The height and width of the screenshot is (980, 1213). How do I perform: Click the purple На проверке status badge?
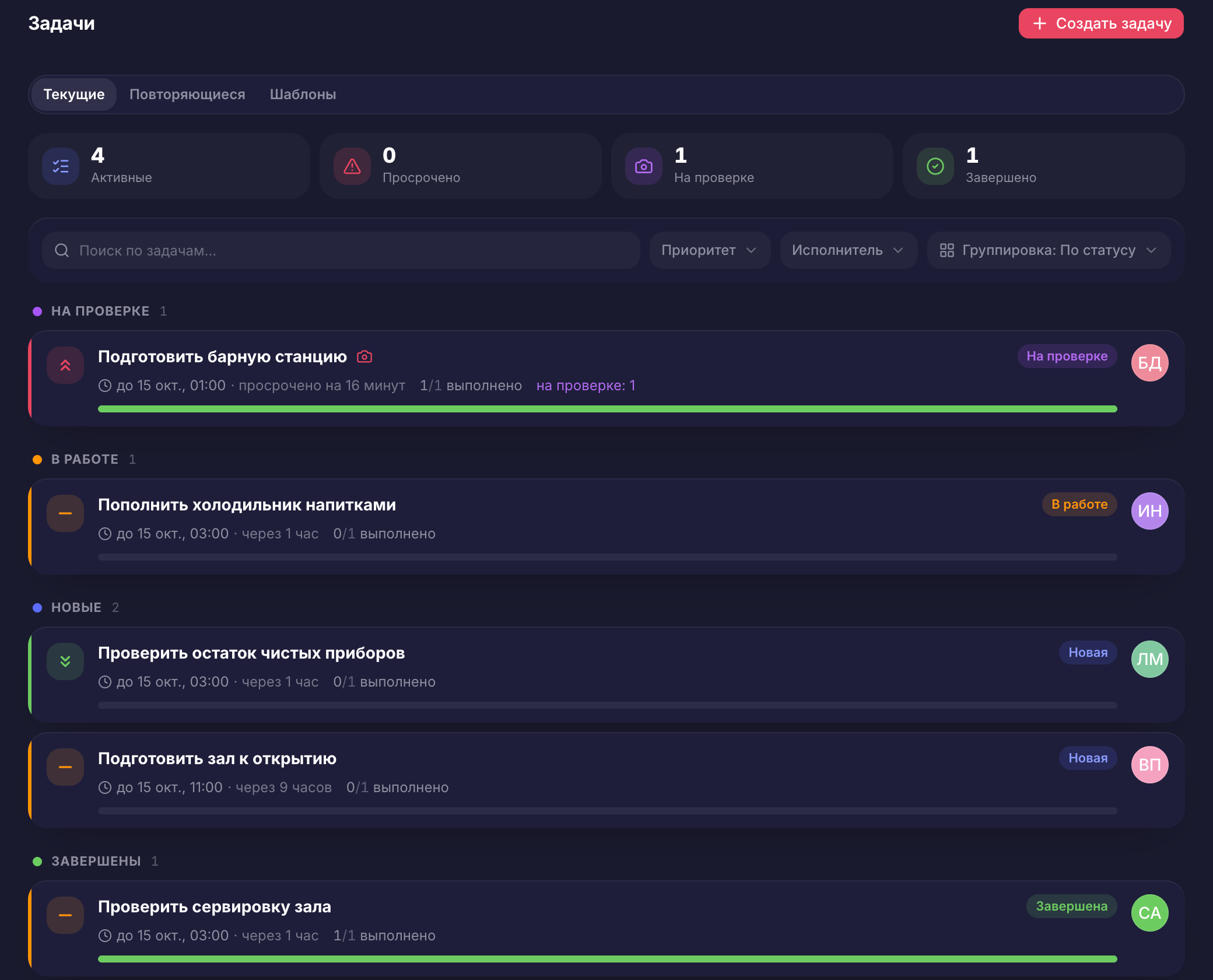pyautogui.click(x=1067, y=356)
